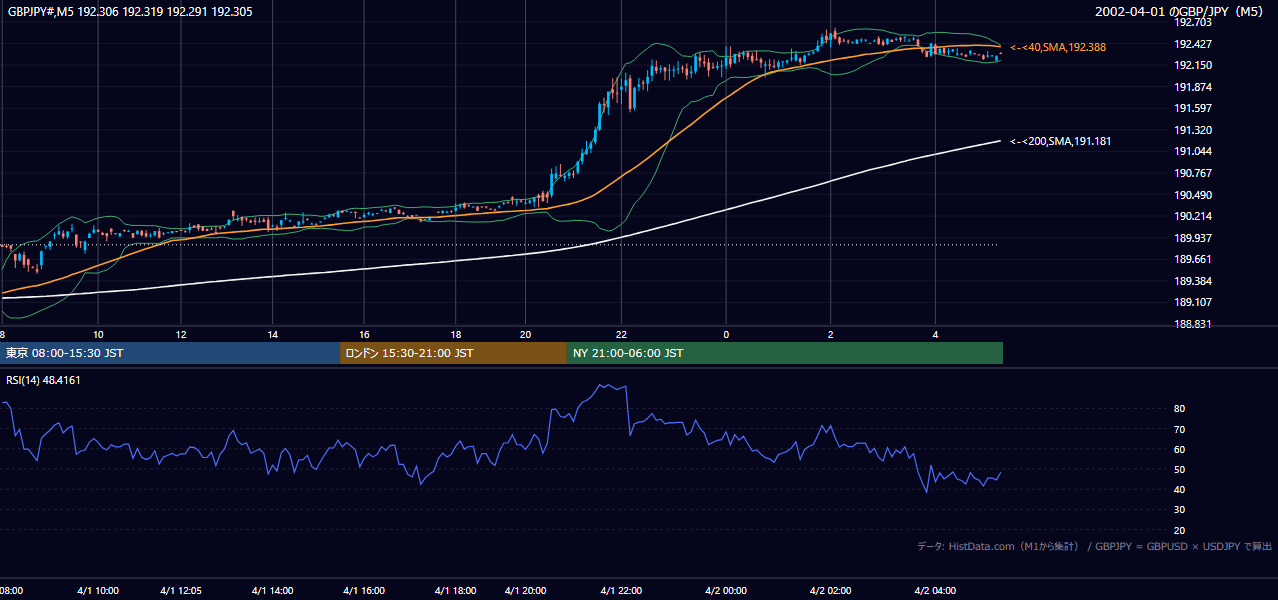Click the 4/1 10:00 bottom date label
1278x600 pixels.
(98, 591)
